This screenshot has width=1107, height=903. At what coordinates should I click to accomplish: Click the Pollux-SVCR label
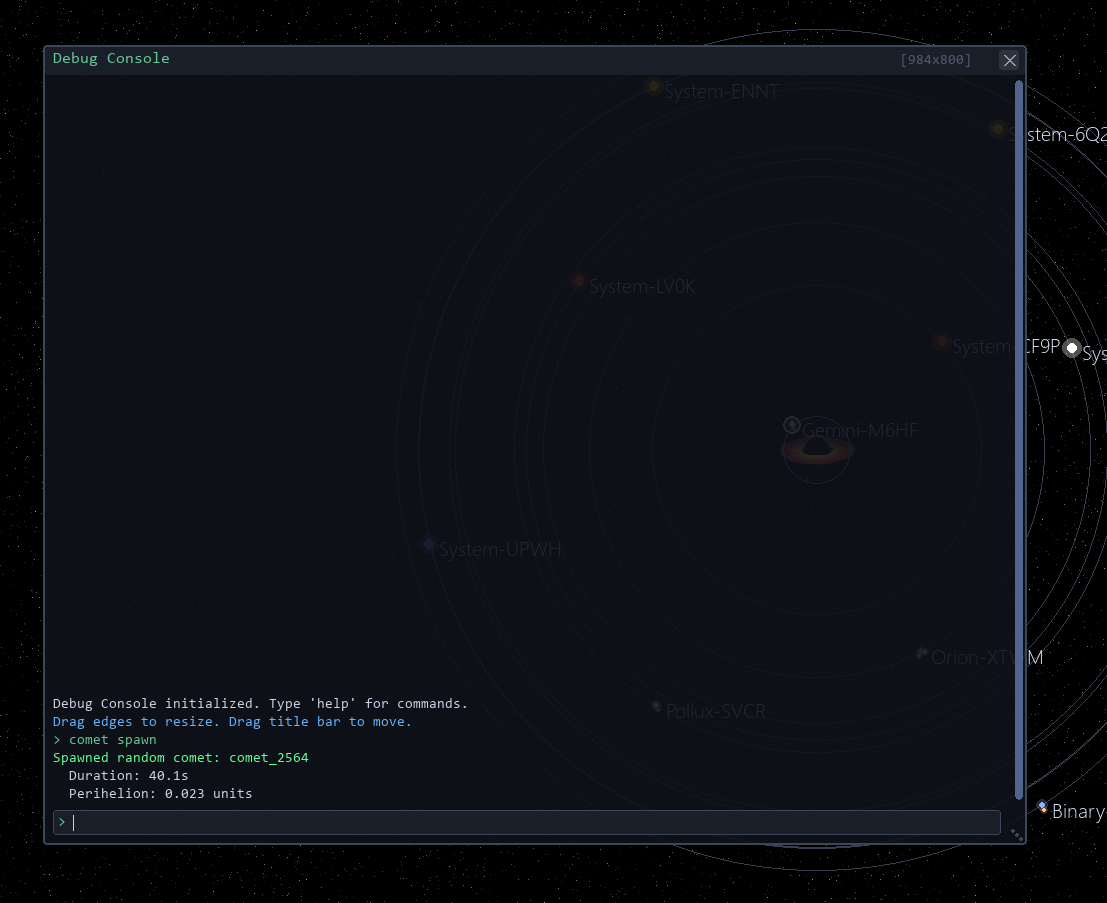pyautogui.click(x=716, y=711)
